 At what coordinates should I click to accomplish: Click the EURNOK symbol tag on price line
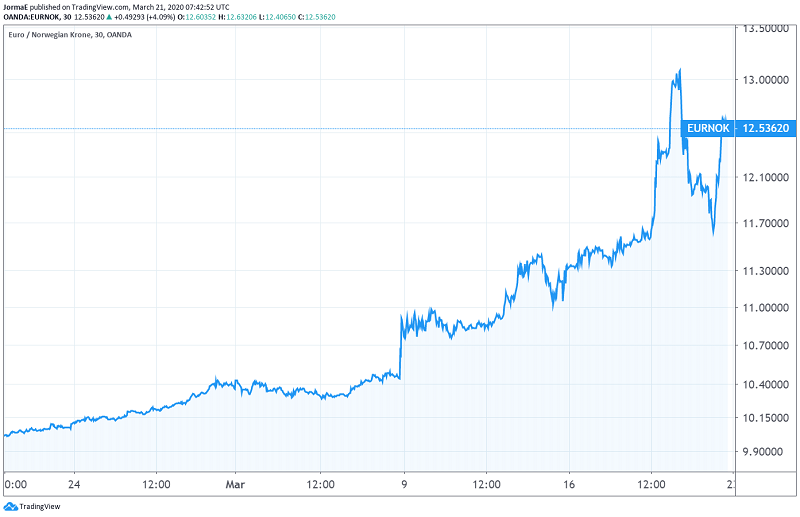pos(707,128)
